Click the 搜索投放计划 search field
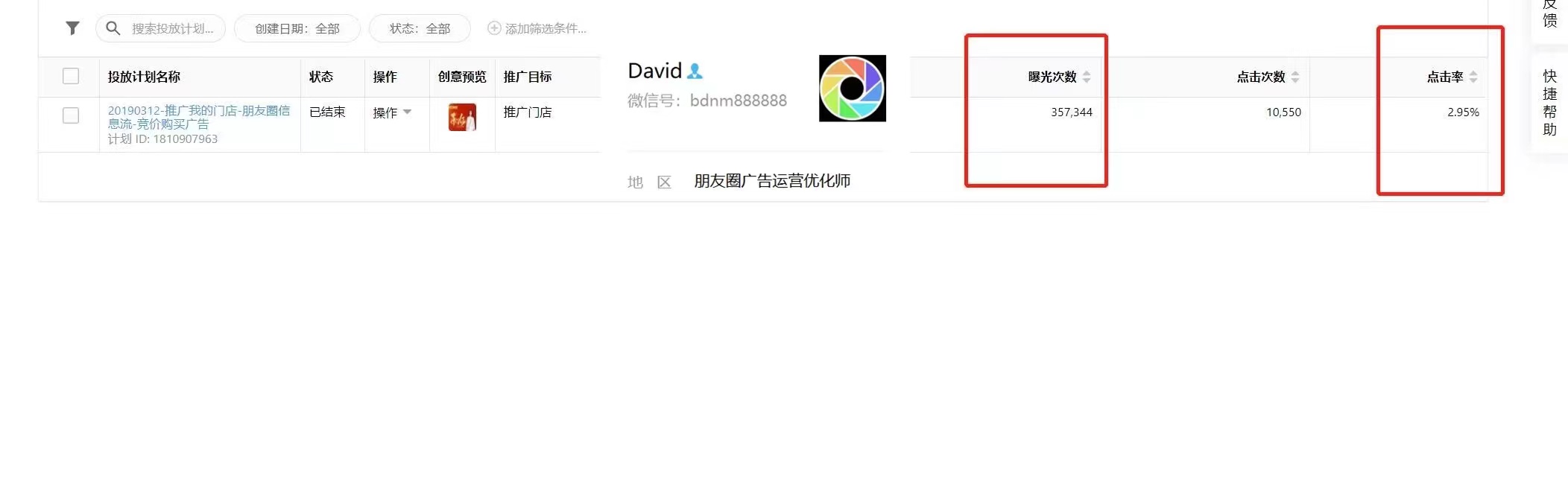This screenshot has width=1568, height=487. (x=161, y=28)
